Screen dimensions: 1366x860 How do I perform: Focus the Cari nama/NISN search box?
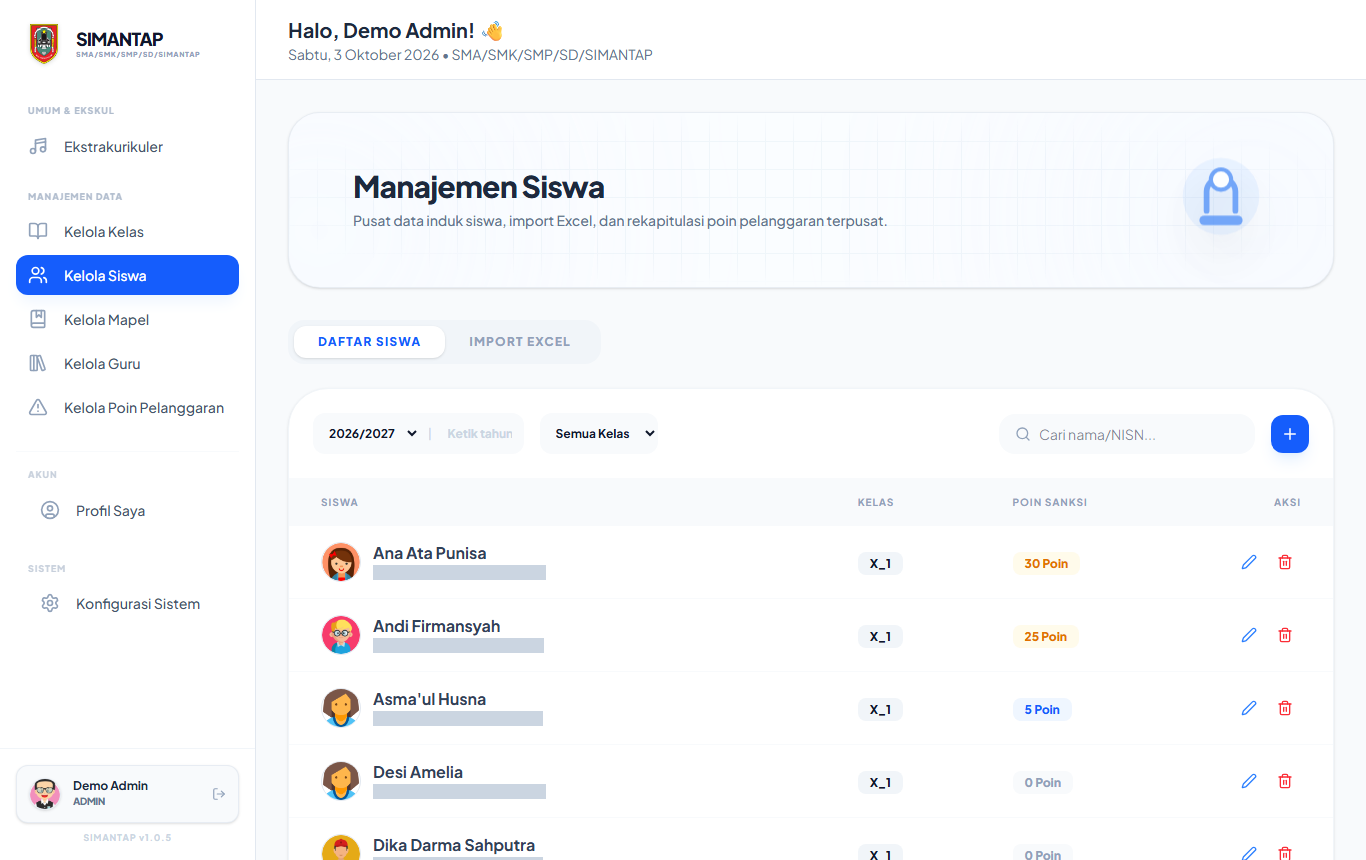(x=1127, y=435)
